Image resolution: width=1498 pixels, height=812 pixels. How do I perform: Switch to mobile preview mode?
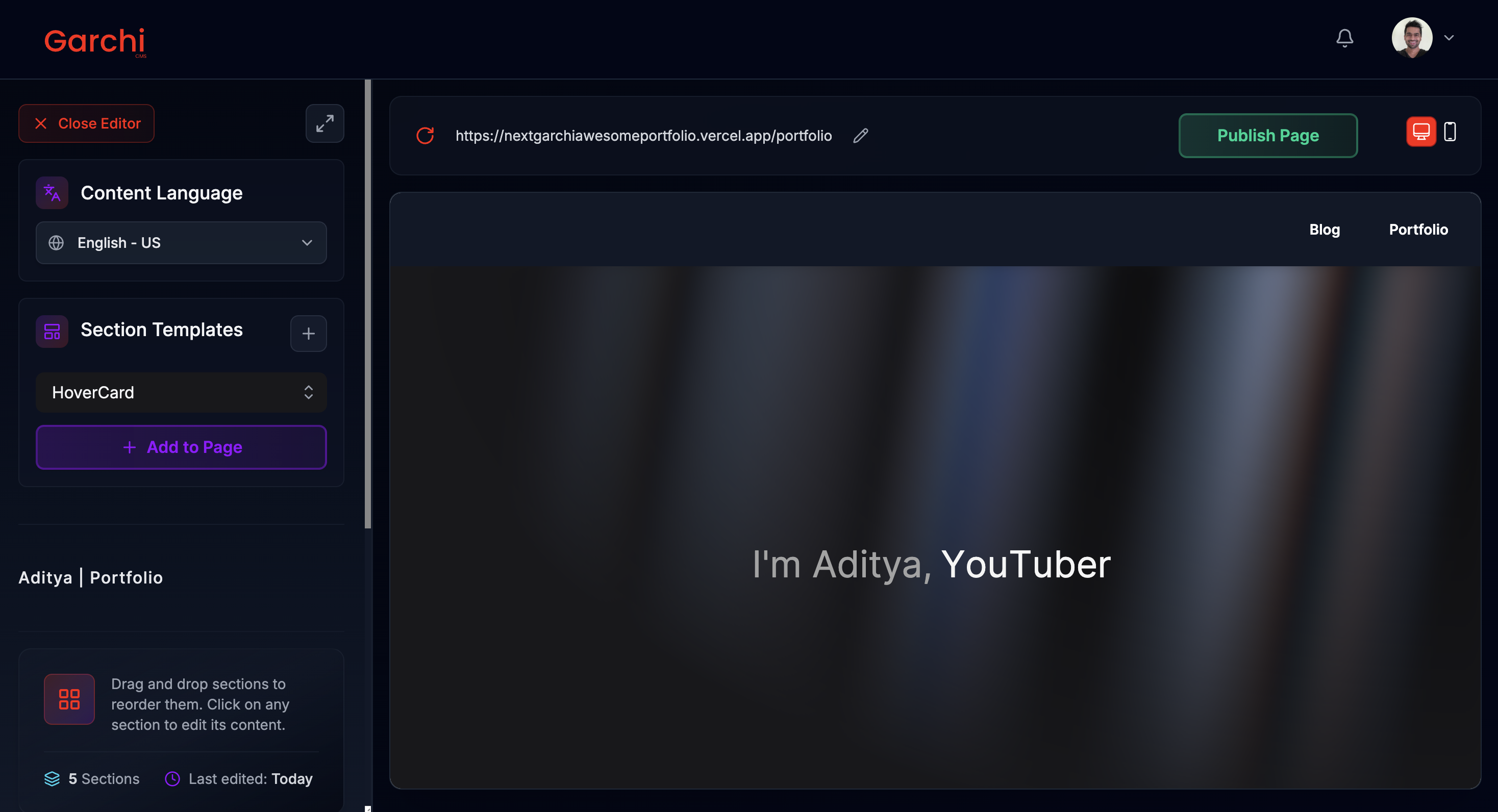click(1450, 132)
